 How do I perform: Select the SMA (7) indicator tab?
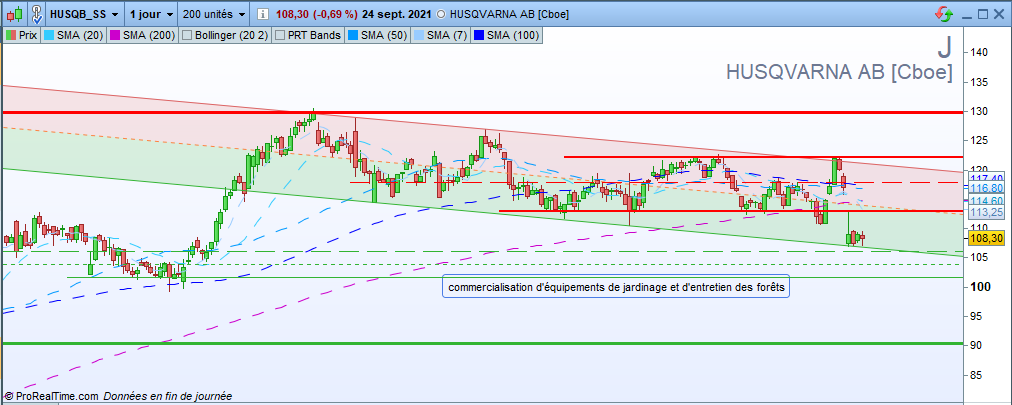(441, 35)
